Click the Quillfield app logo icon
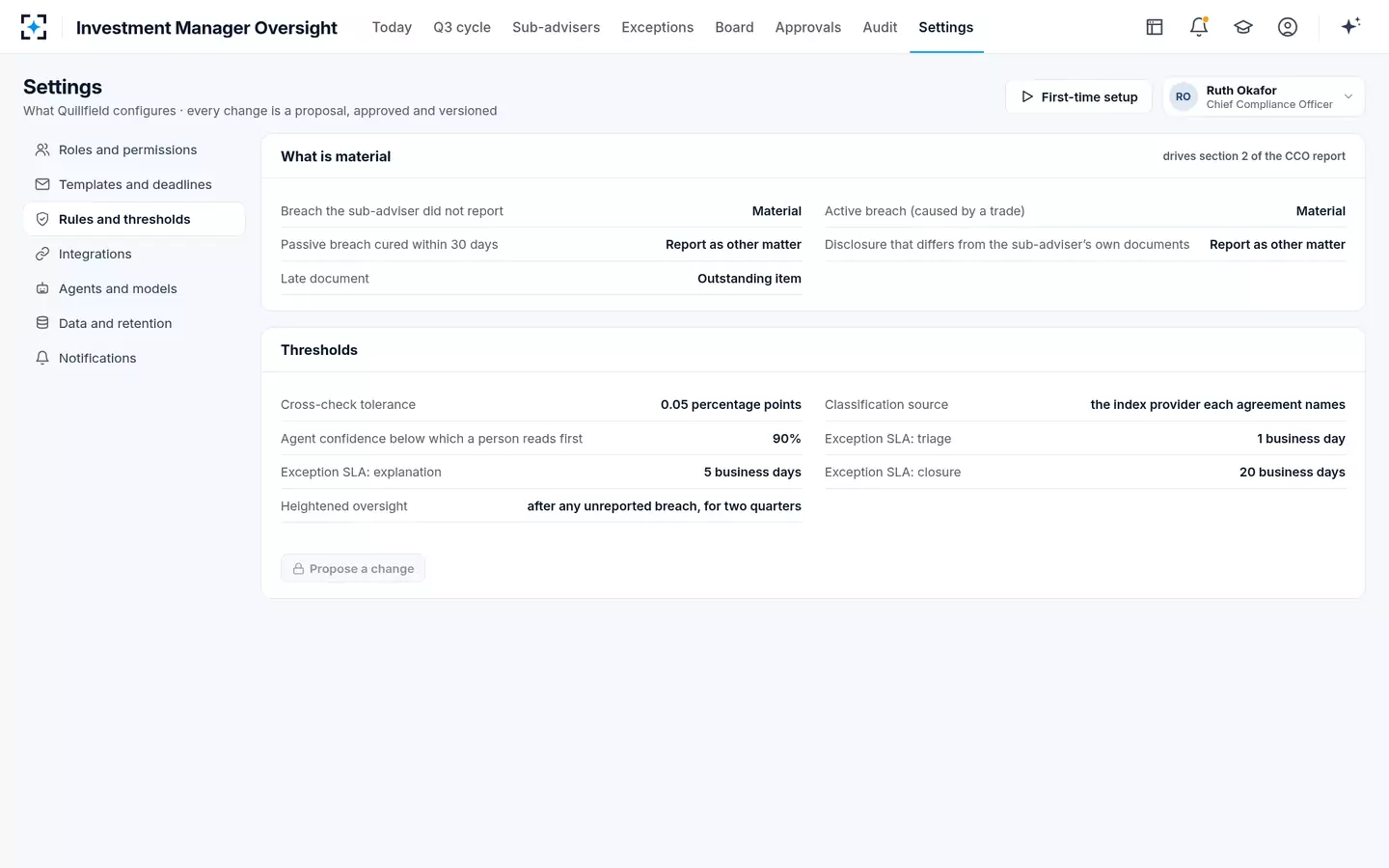This screenshot has width=1389, height=868. (x=34, y=27)
